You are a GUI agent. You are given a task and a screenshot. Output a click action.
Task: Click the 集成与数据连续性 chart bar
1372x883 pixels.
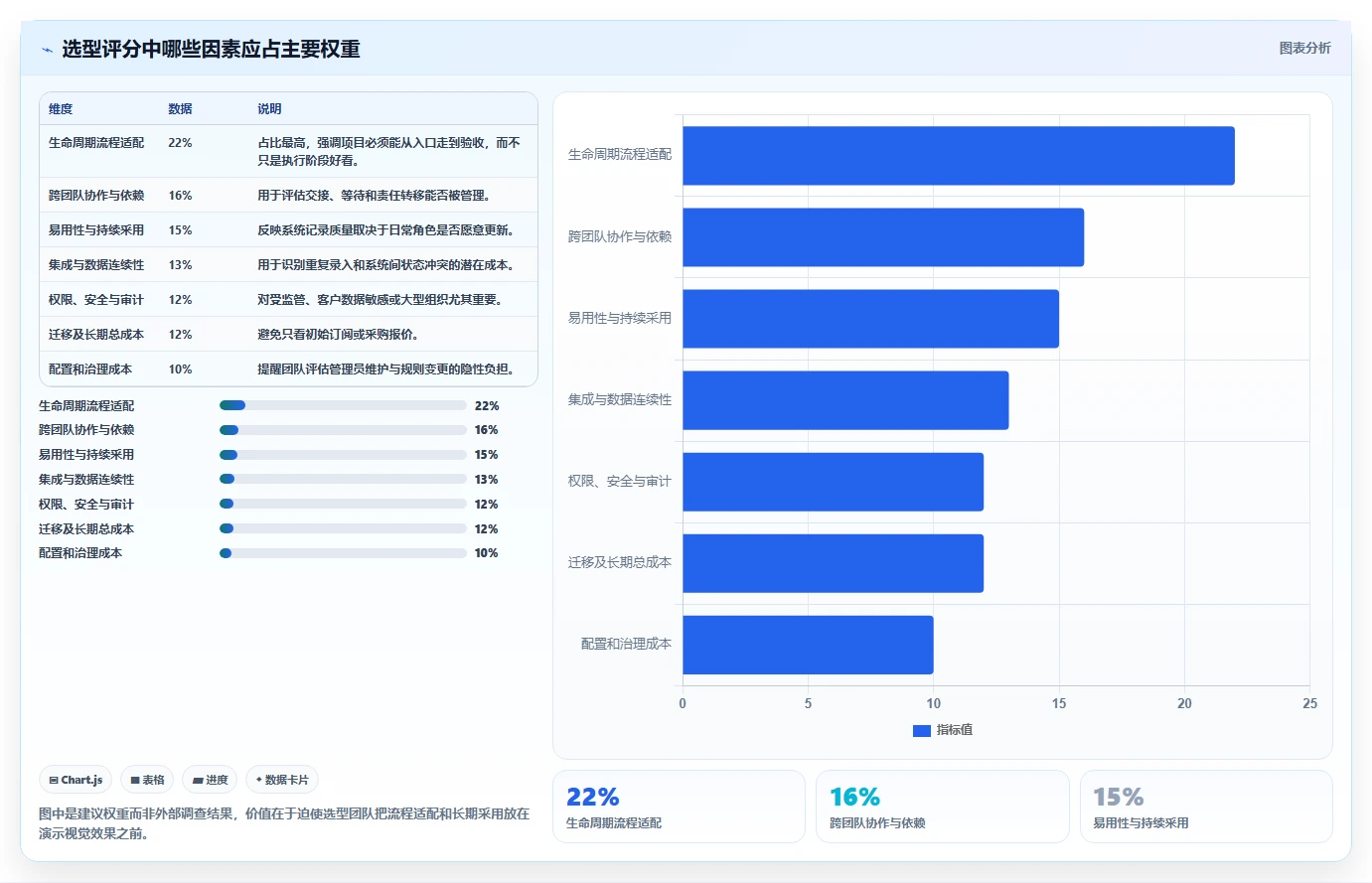point(845,400)
